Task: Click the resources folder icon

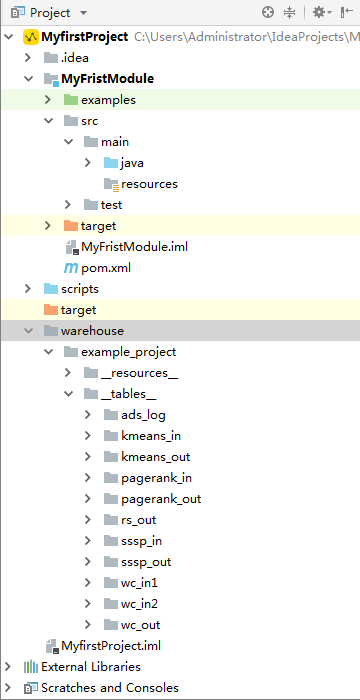Action: tap(112, 184)
